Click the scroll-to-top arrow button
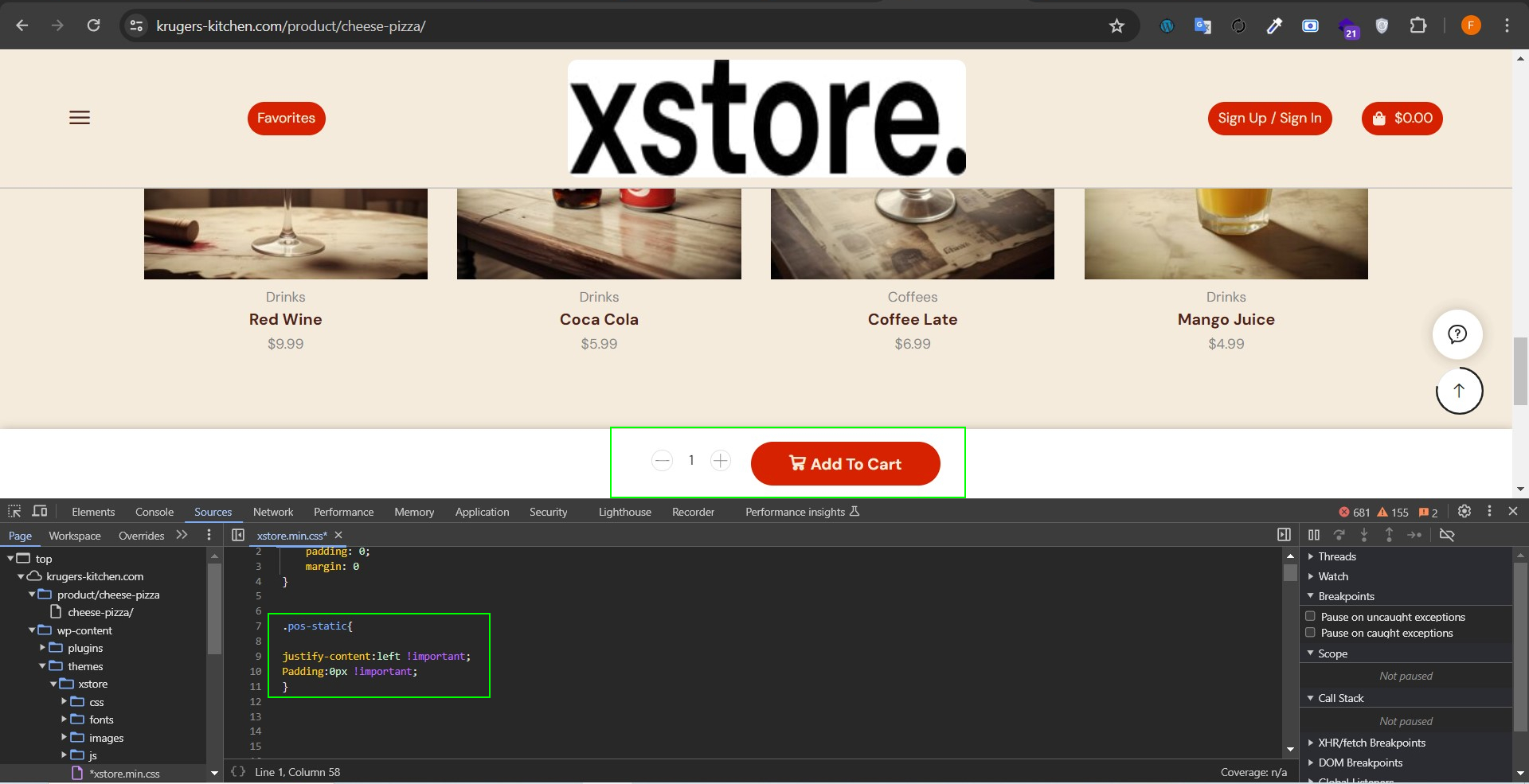The image size is (1529, 784). coord(1459,391)
